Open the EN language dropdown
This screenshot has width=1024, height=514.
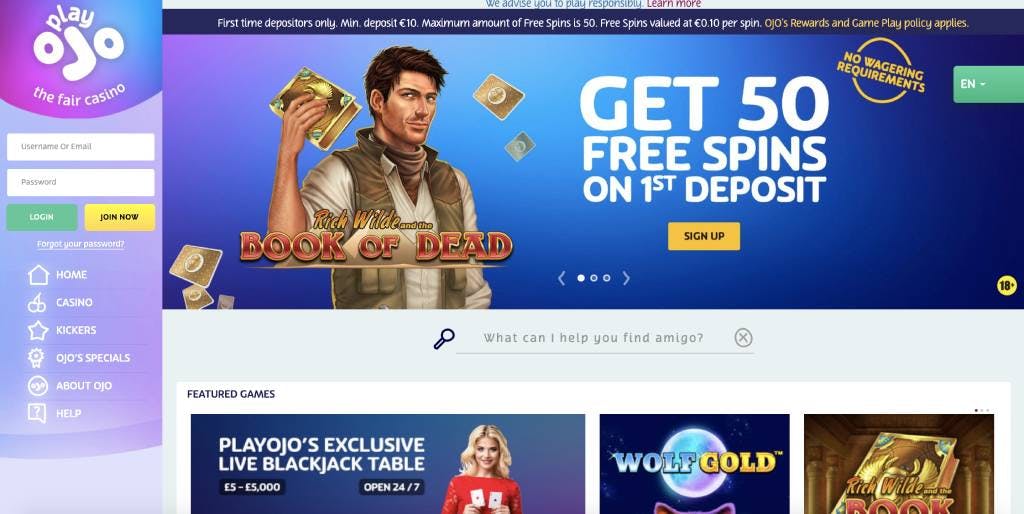click(988, 84)
